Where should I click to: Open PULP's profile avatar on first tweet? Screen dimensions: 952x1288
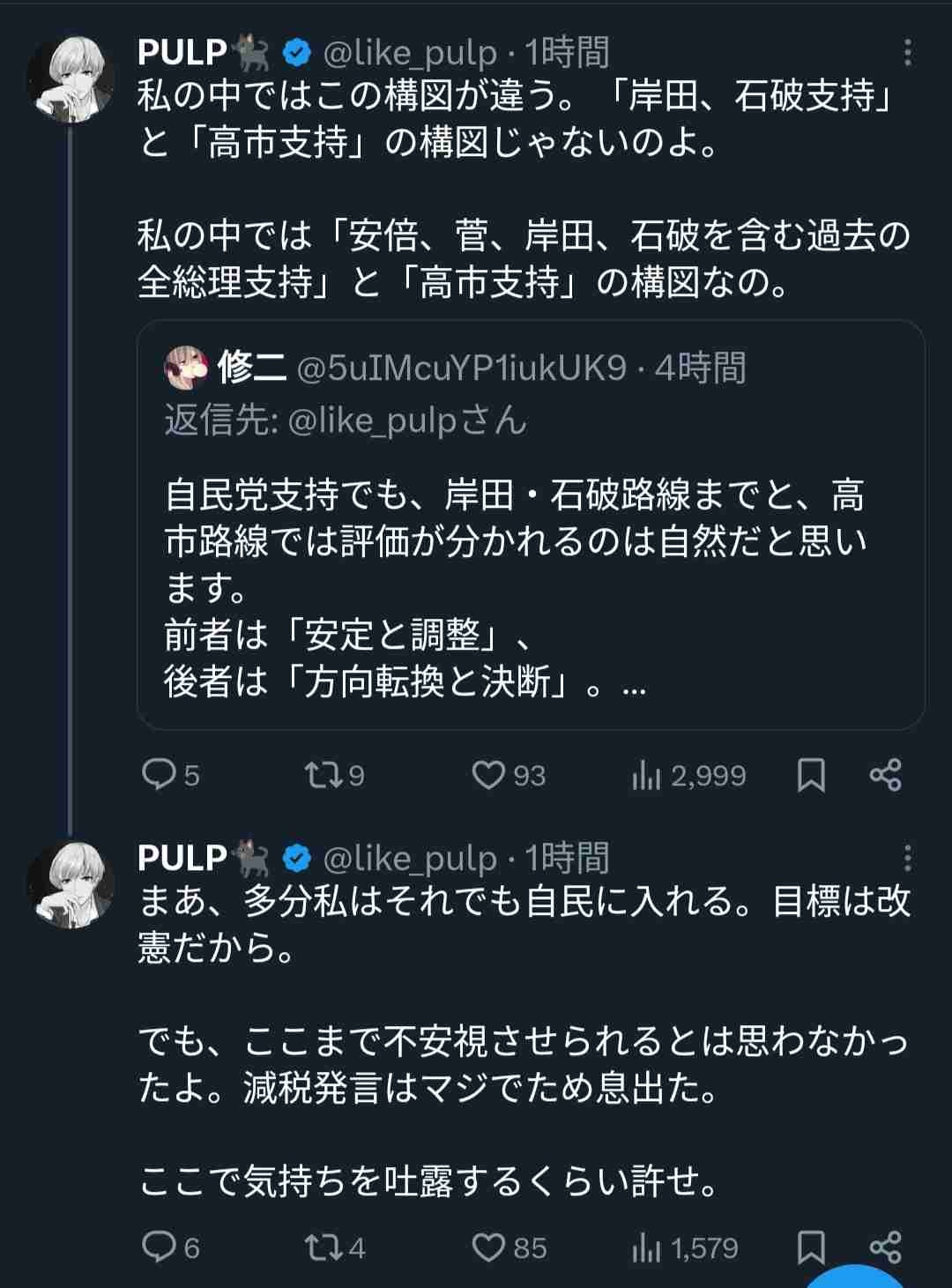71,79
